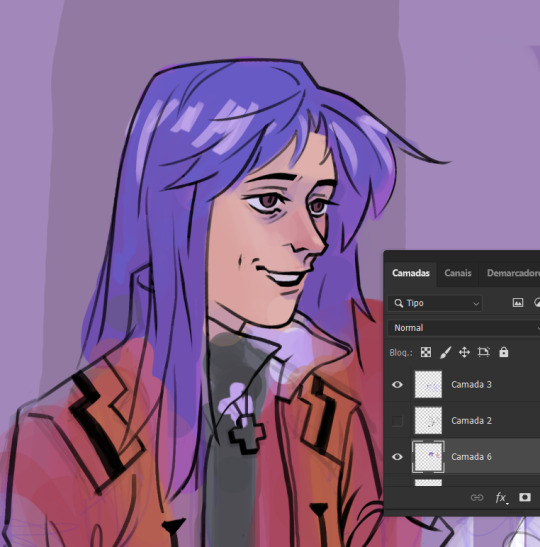Open the fx layer style menu
Screen dimensions: 540x547
(x=501, y=498)
